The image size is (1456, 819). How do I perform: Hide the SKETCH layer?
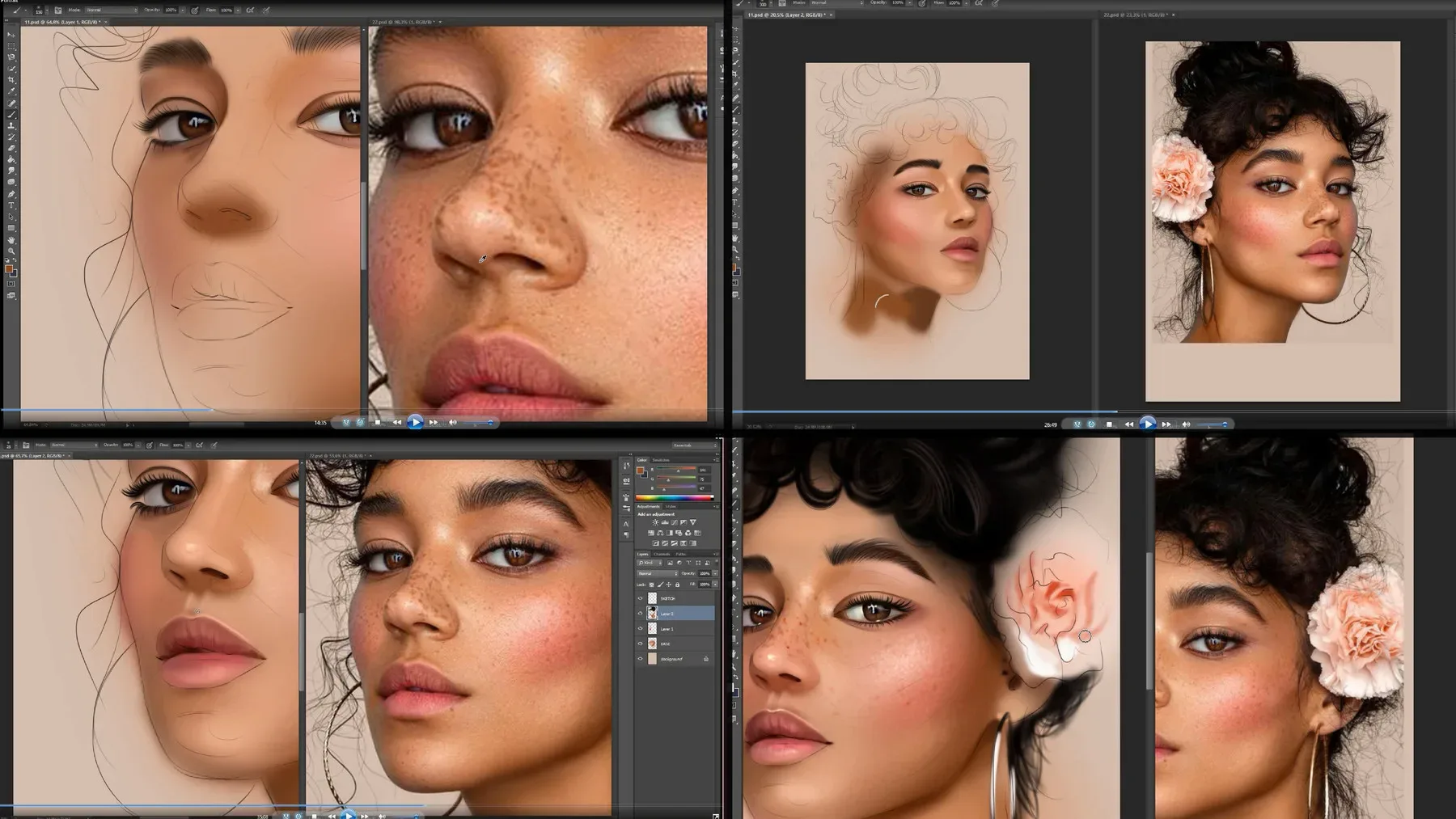(x=639, y=597)
